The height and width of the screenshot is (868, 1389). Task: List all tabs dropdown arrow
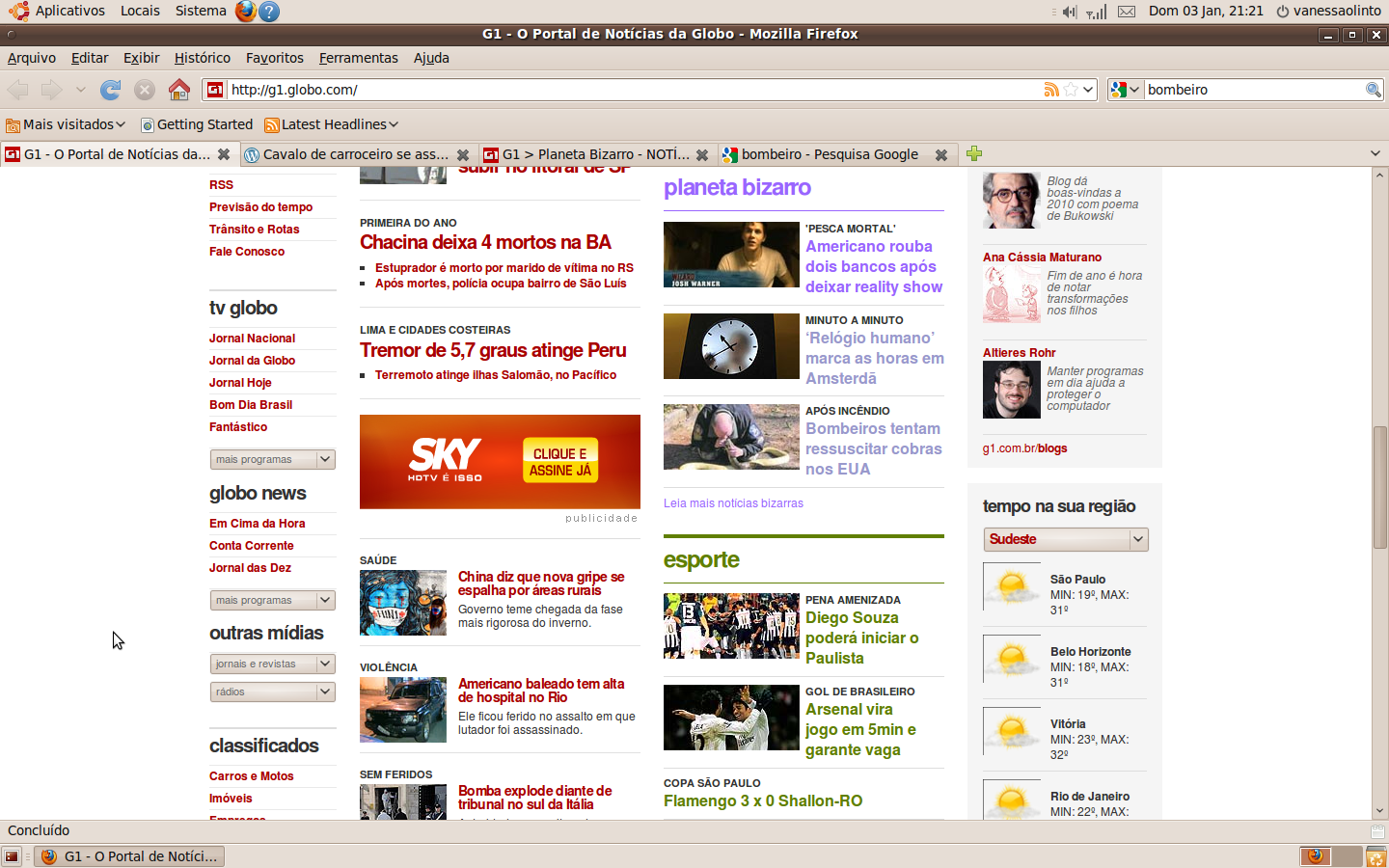point(1375,154)
